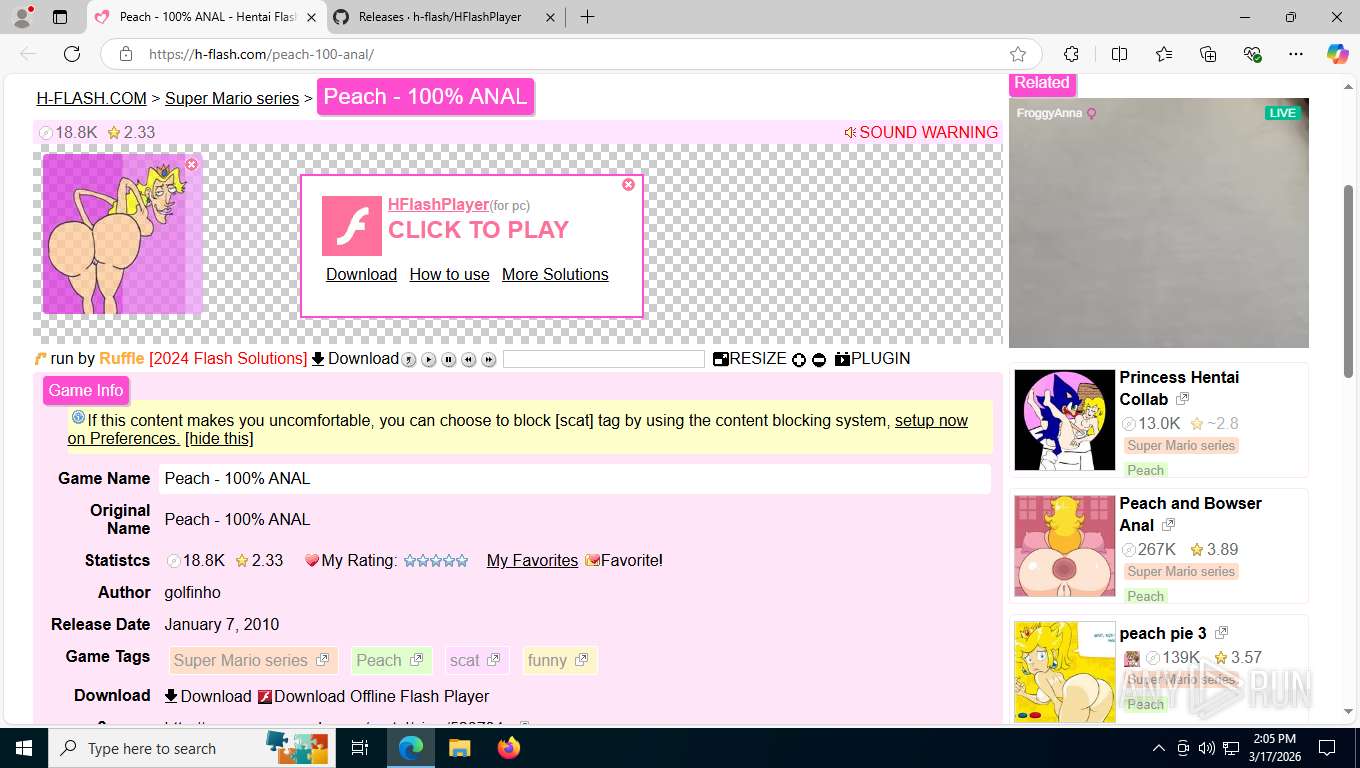Open More Solutions link
This screenshot has width=1360, height=768.
(555, 274)
